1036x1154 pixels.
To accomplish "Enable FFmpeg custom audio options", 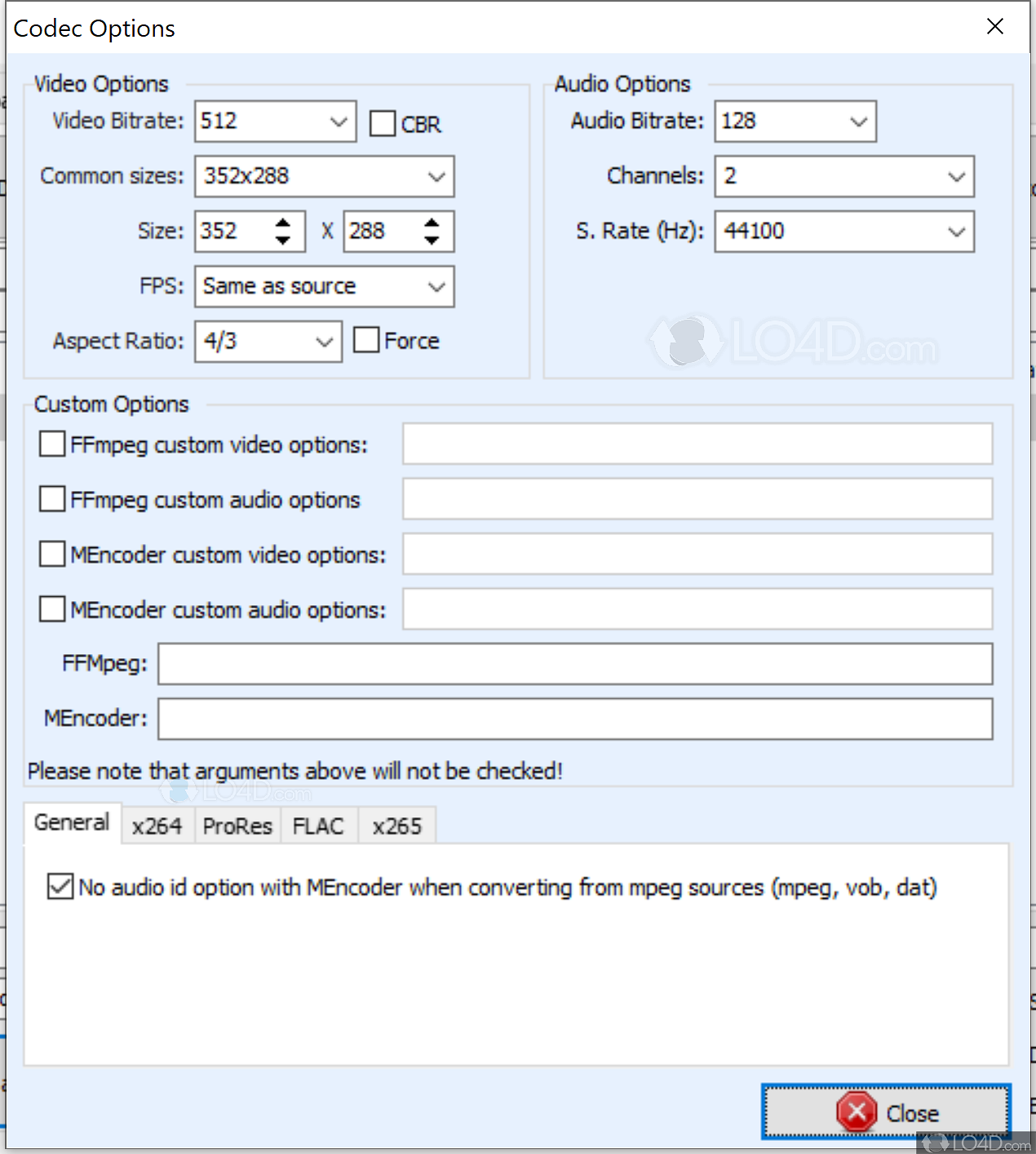I will click(51, 498).
